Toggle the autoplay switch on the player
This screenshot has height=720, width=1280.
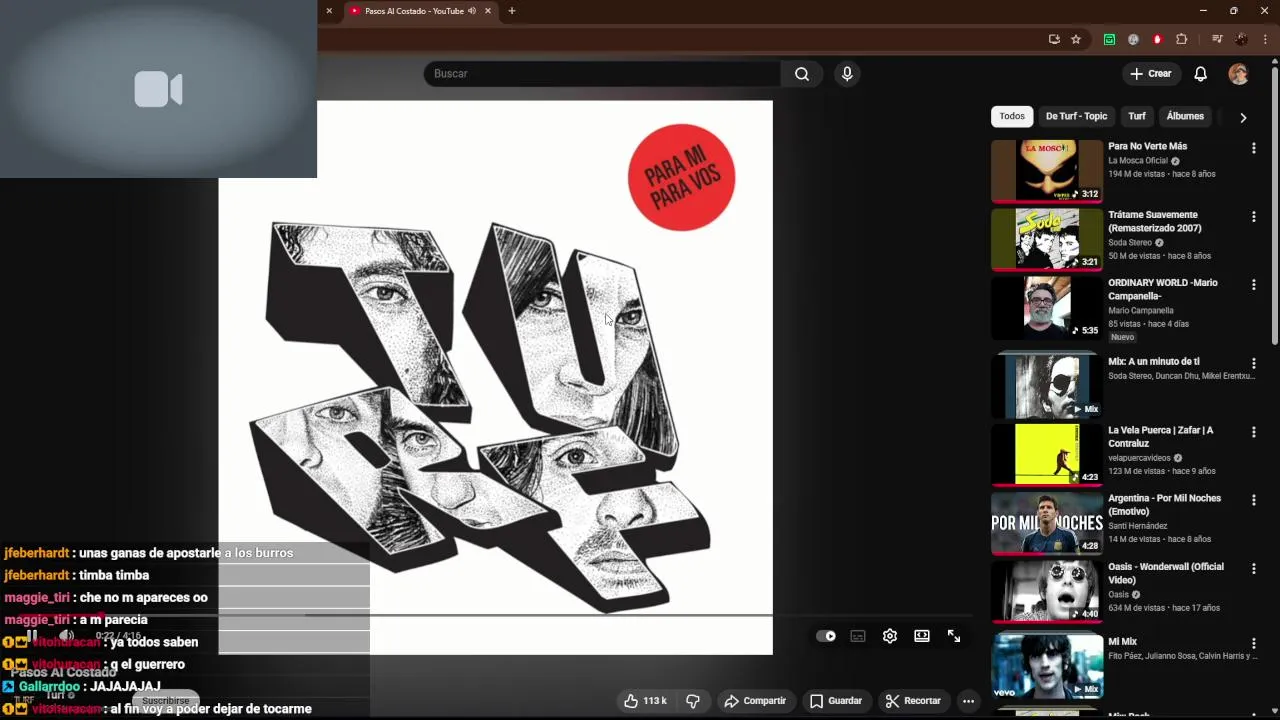[826, 636]
